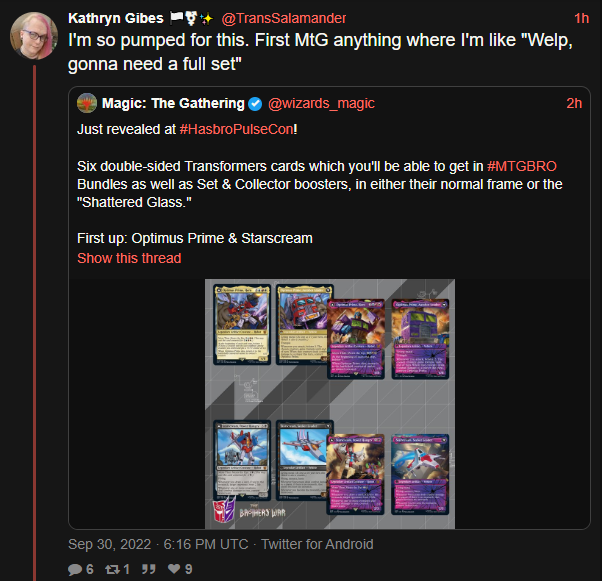Click the Autobot Decepticon logo in image

tap(224, 510)
